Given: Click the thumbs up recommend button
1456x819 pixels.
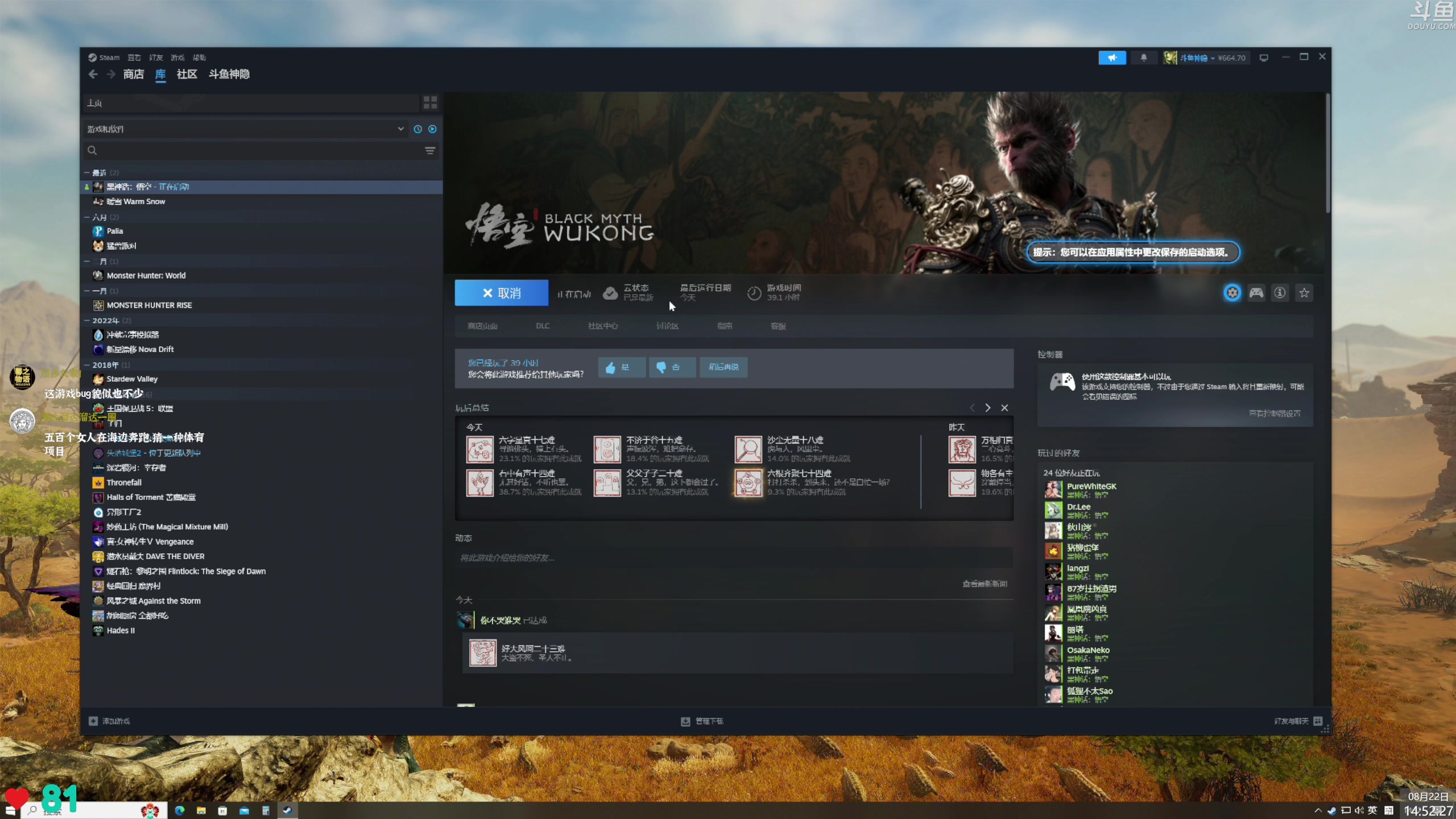Looking at the screenshot, I should pyautogui.click(x=622, y=367).
